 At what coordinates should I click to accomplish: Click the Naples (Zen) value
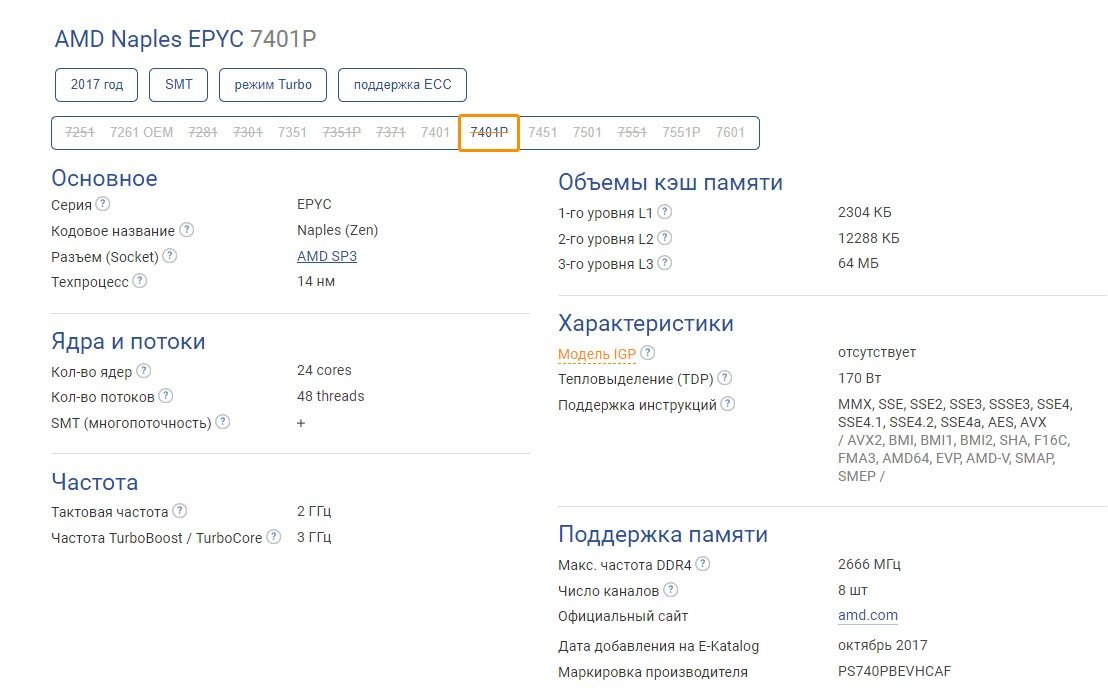coord(338,230)
